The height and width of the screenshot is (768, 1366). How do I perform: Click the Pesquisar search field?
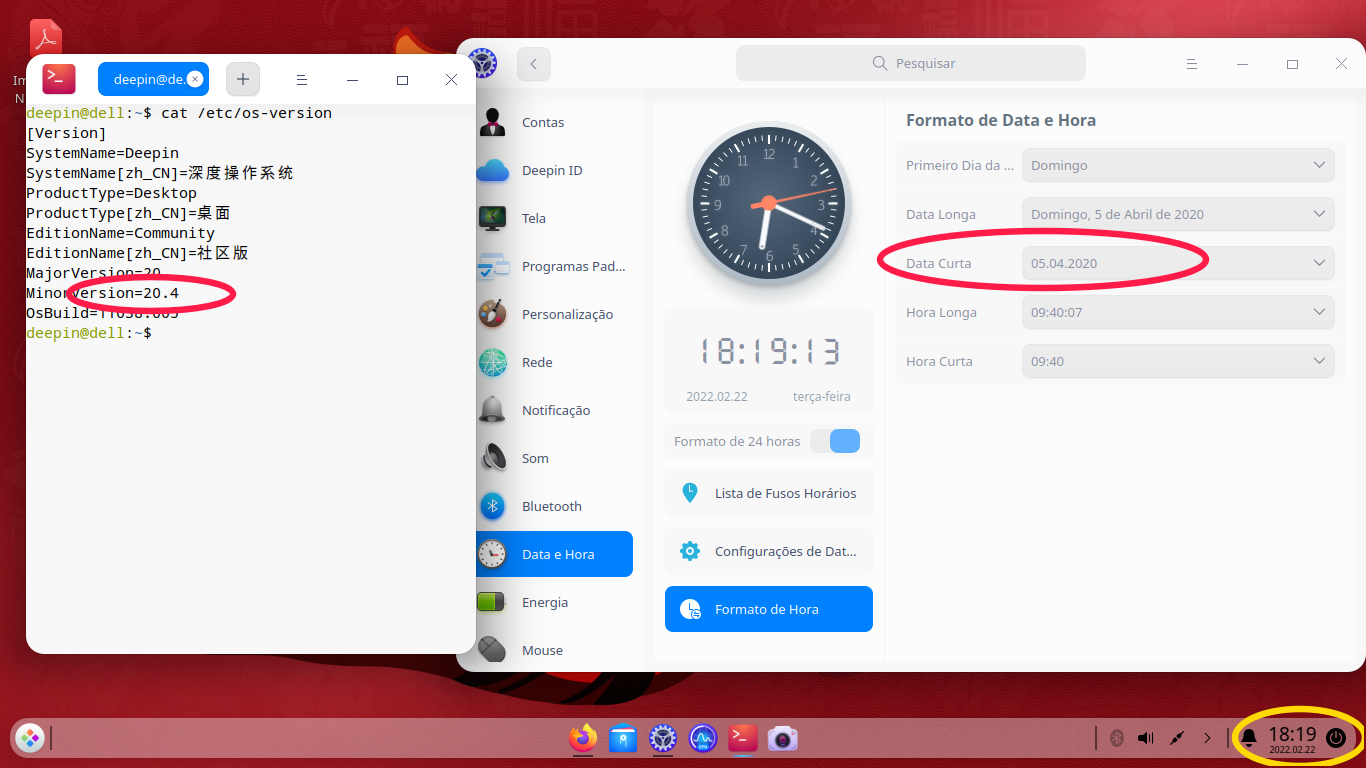coord(911,63)
